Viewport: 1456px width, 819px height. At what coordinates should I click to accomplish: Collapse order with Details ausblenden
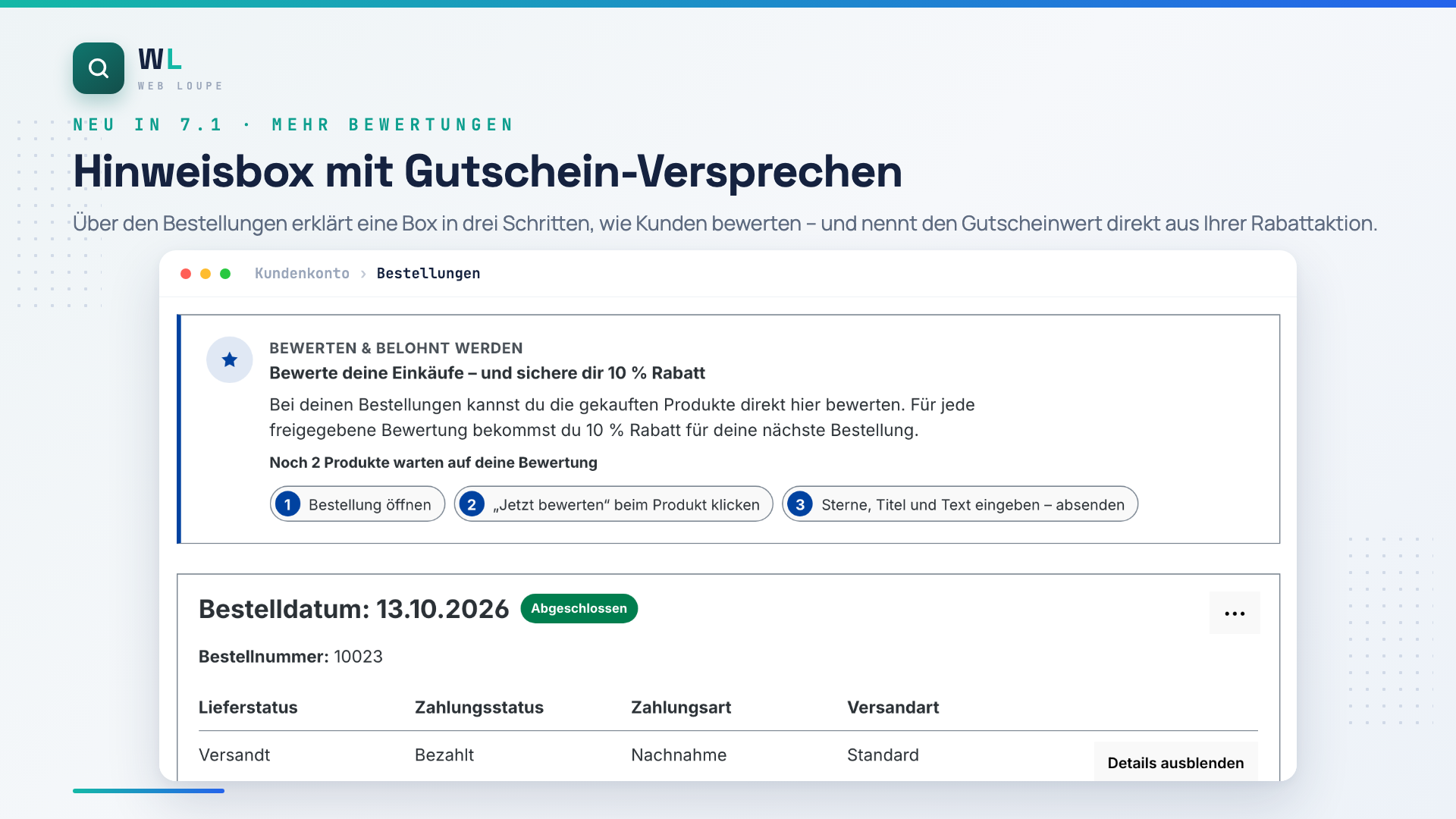point(1175,762)
